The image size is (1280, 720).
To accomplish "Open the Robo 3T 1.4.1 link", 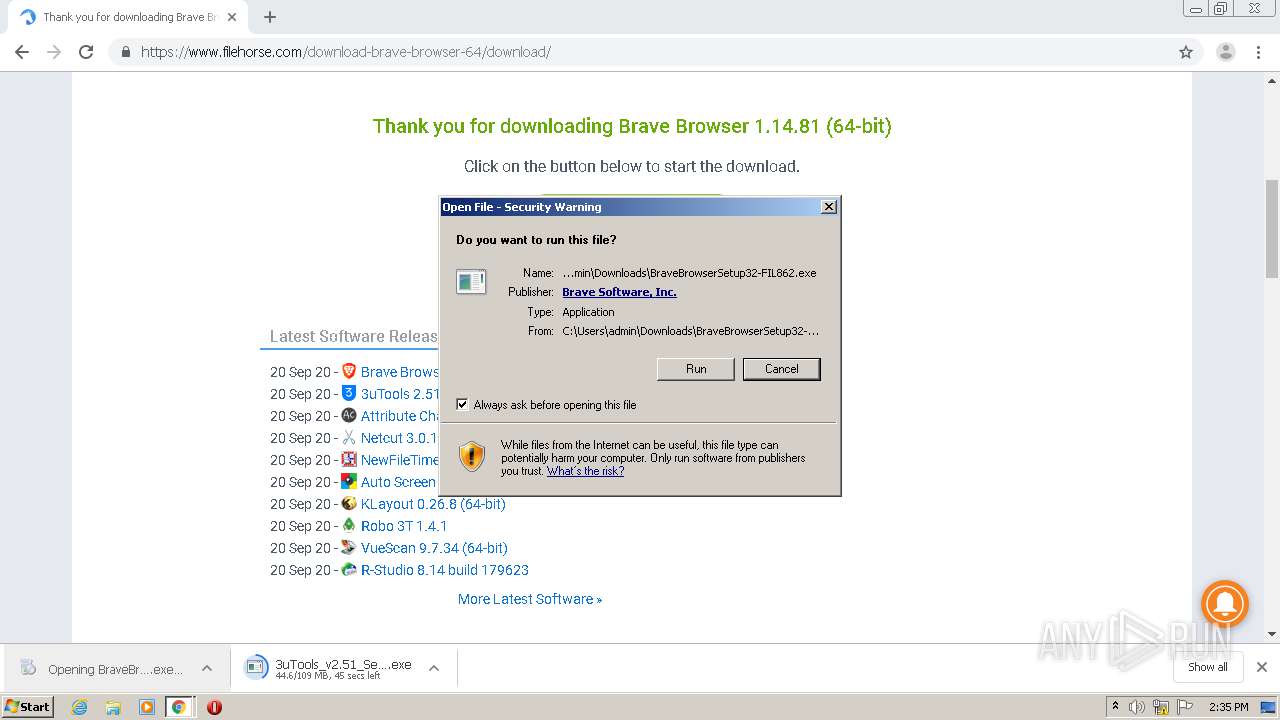I will (x=404, y=526).
